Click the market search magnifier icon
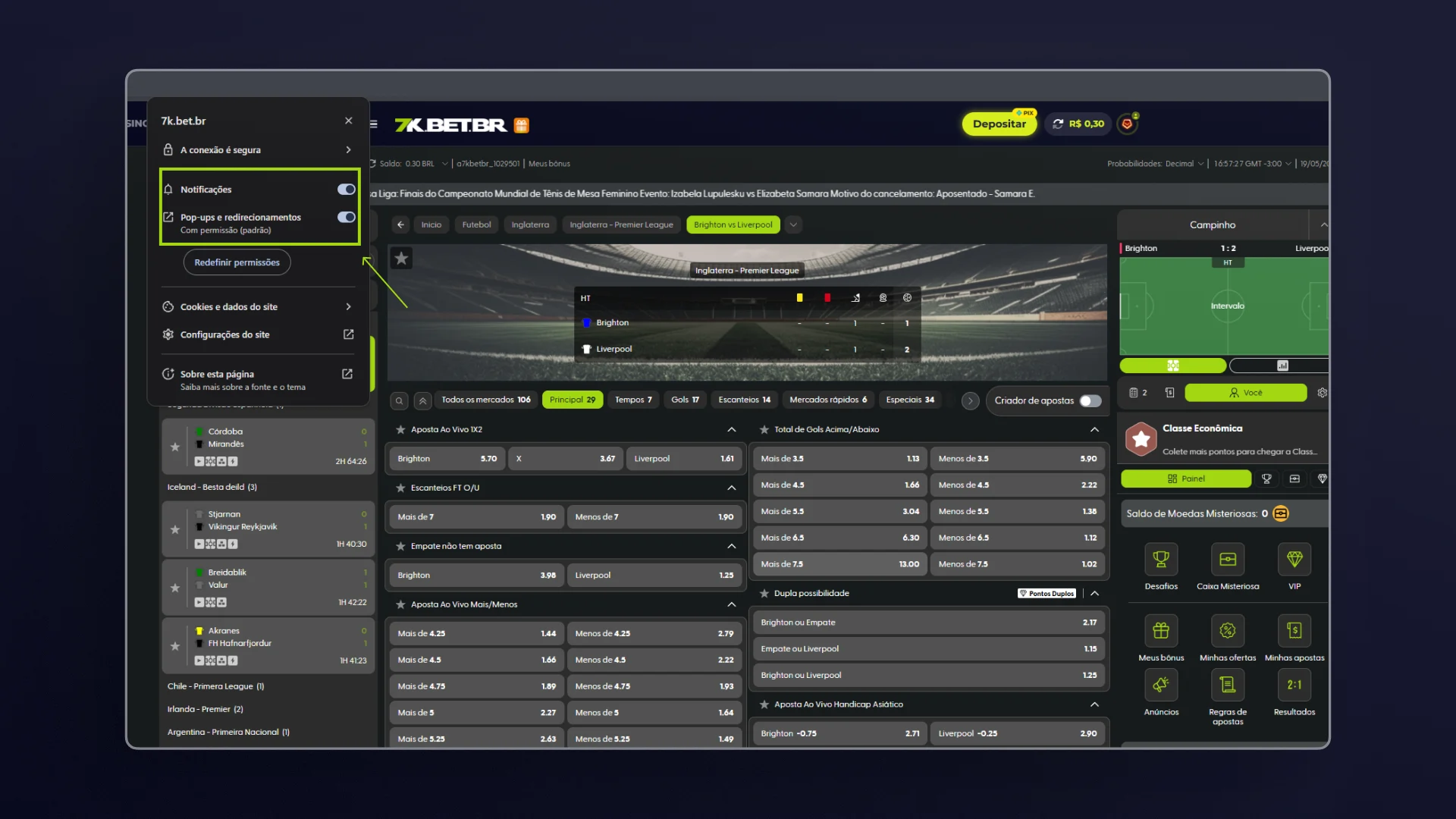1456x819 pixels. tap(399, 401)
